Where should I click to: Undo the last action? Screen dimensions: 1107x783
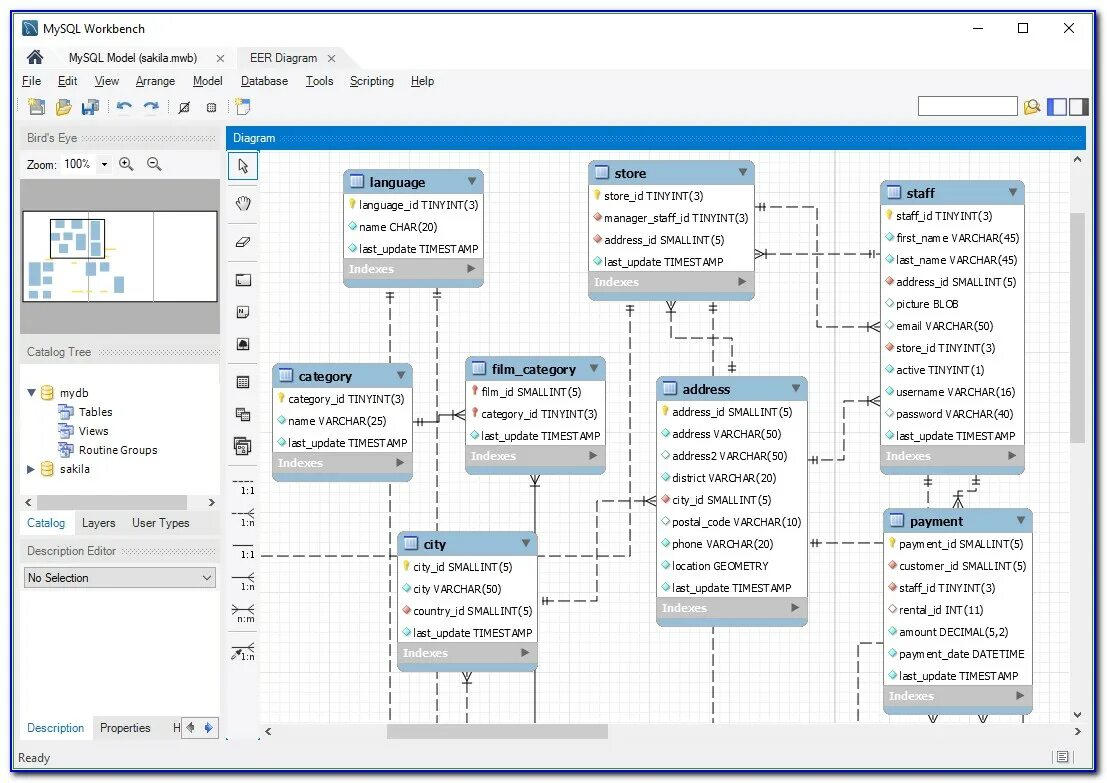(x=124, y=107)
